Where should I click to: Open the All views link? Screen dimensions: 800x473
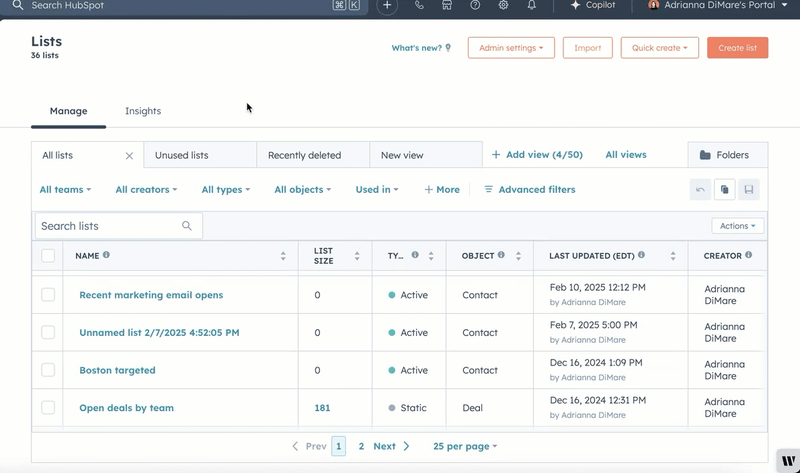[626, 155]
